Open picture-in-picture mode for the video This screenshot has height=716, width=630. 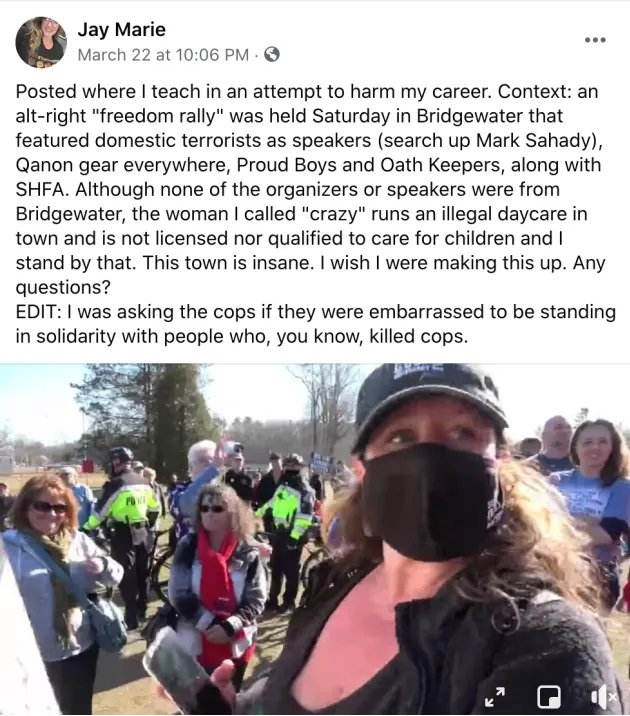click(x=549, y=696)
